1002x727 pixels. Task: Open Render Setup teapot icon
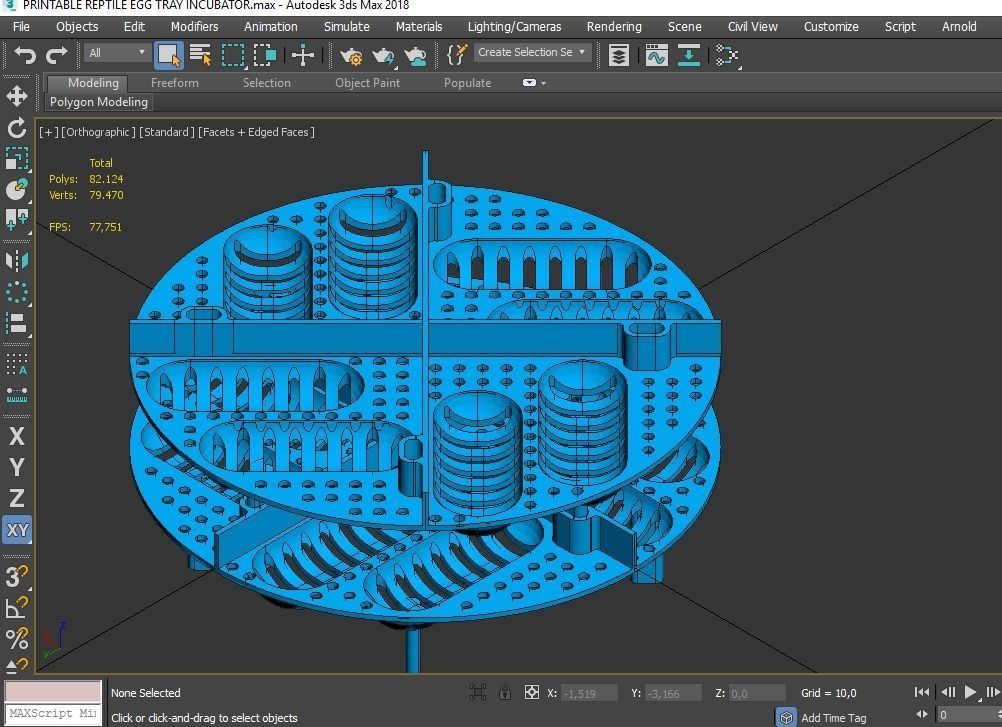click(x=351, y=56)
